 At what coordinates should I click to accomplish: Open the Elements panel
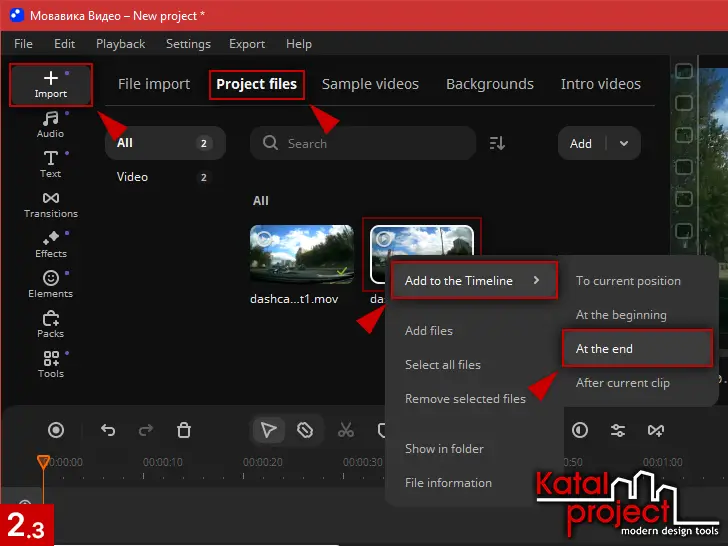(51, 284)
